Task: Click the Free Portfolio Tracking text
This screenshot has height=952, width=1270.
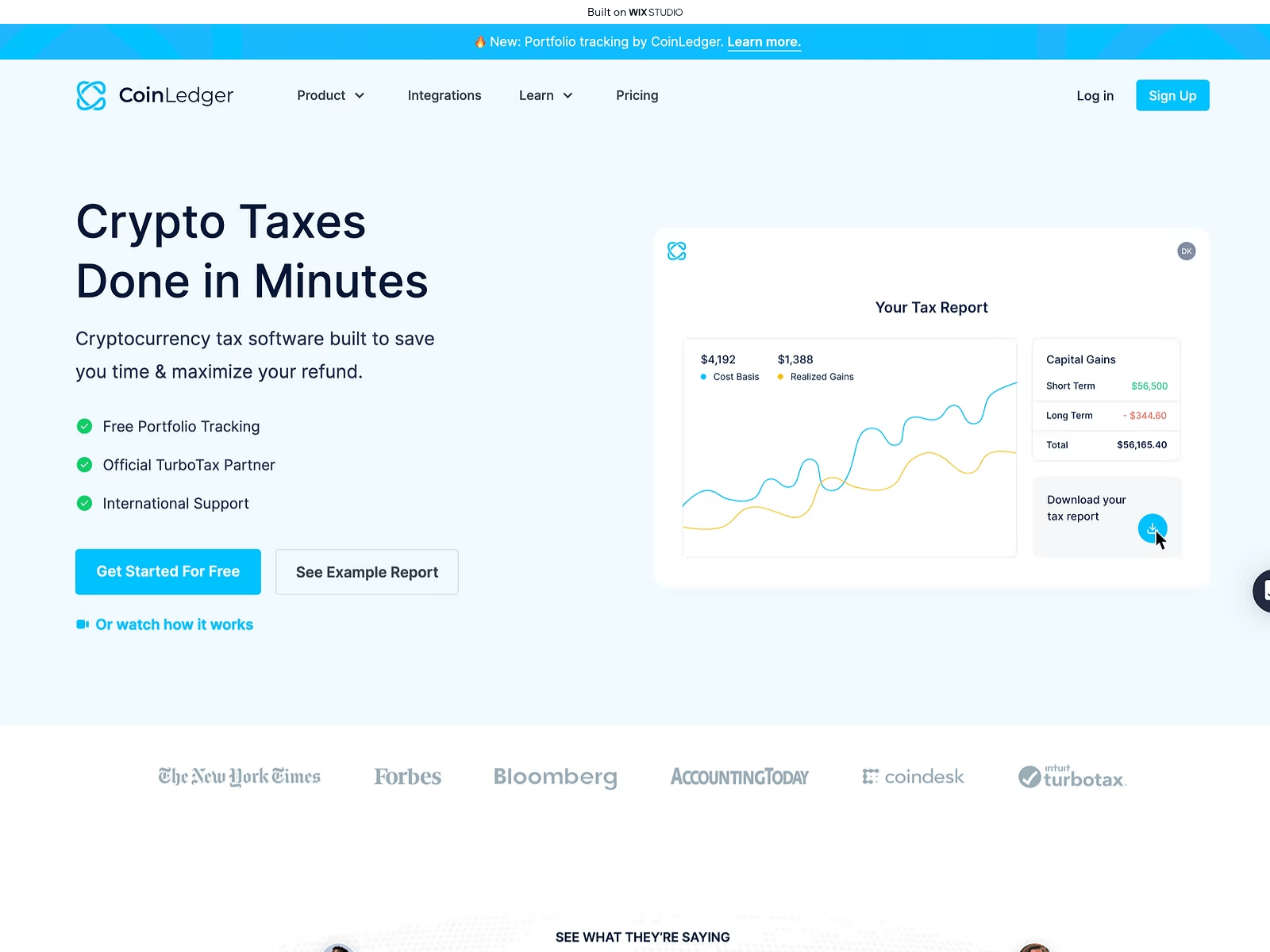Action: point(181,427)
